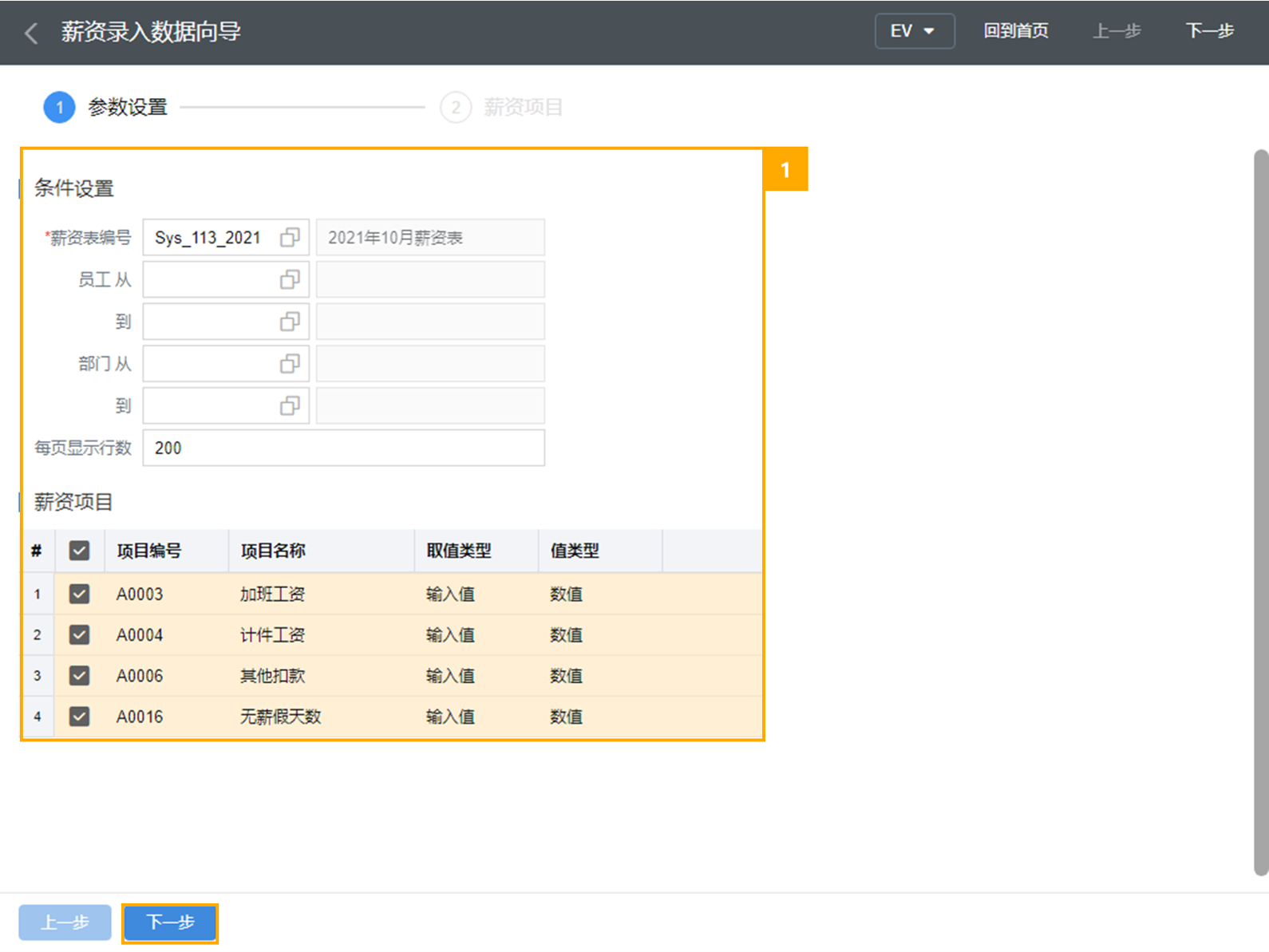Click the 计件工资 cell
1269x952 pixels.
[x=322, y=634]
